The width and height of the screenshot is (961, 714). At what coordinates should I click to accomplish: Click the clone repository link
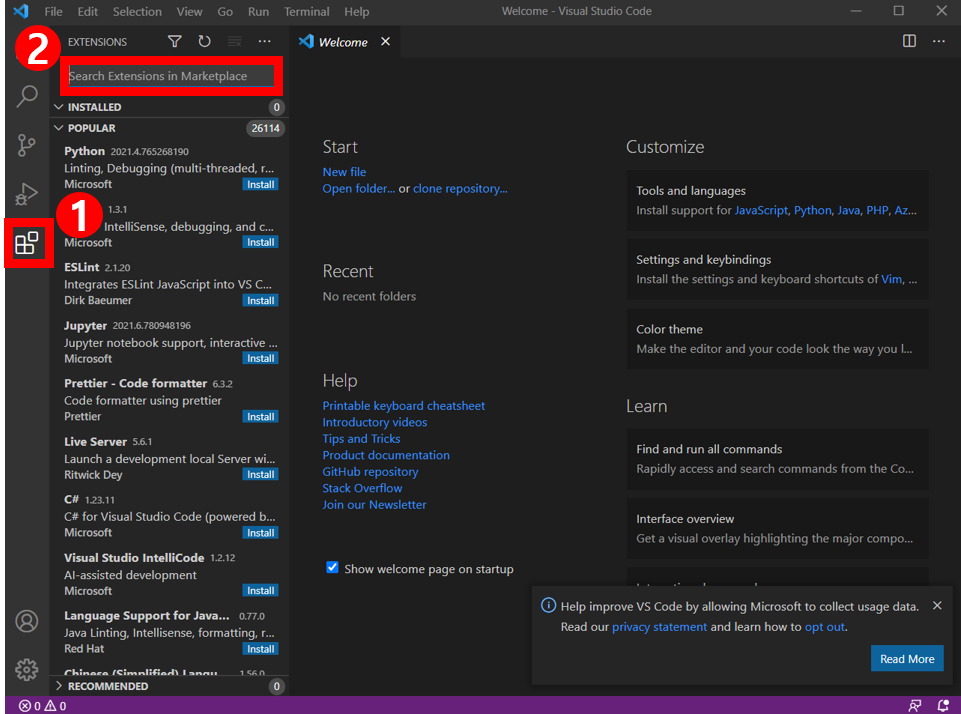[x=460, y=189]
